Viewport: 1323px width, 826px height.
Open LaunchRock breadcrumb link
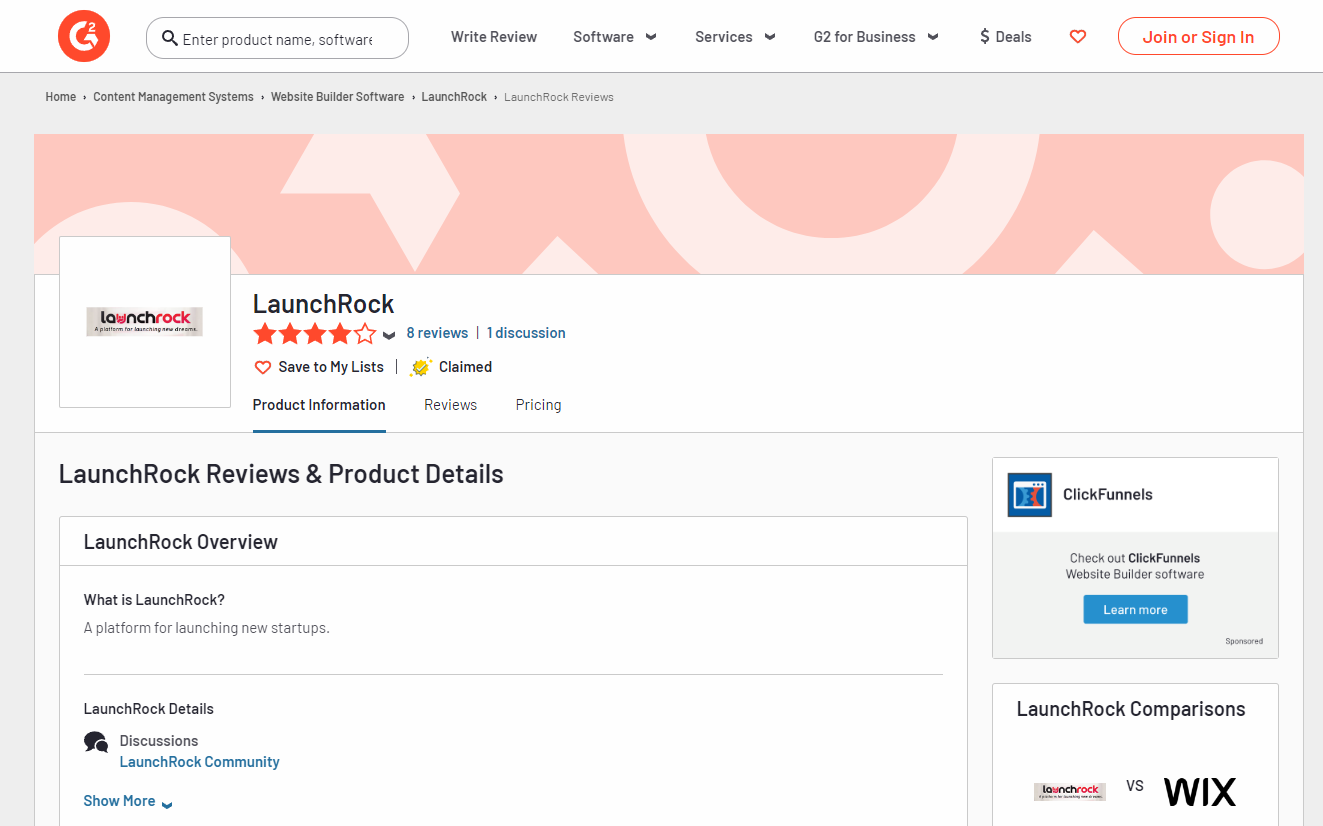454,97
